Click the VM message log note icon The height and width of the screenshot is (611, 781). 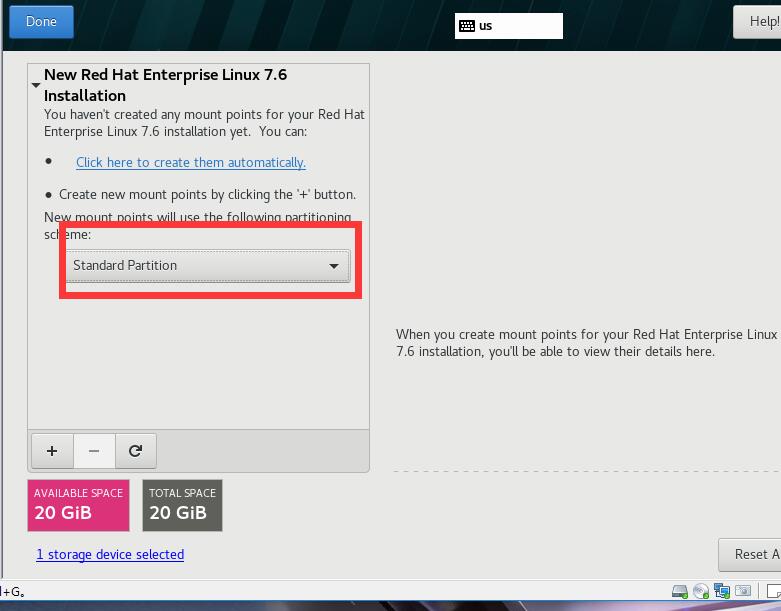coord(774,591)
